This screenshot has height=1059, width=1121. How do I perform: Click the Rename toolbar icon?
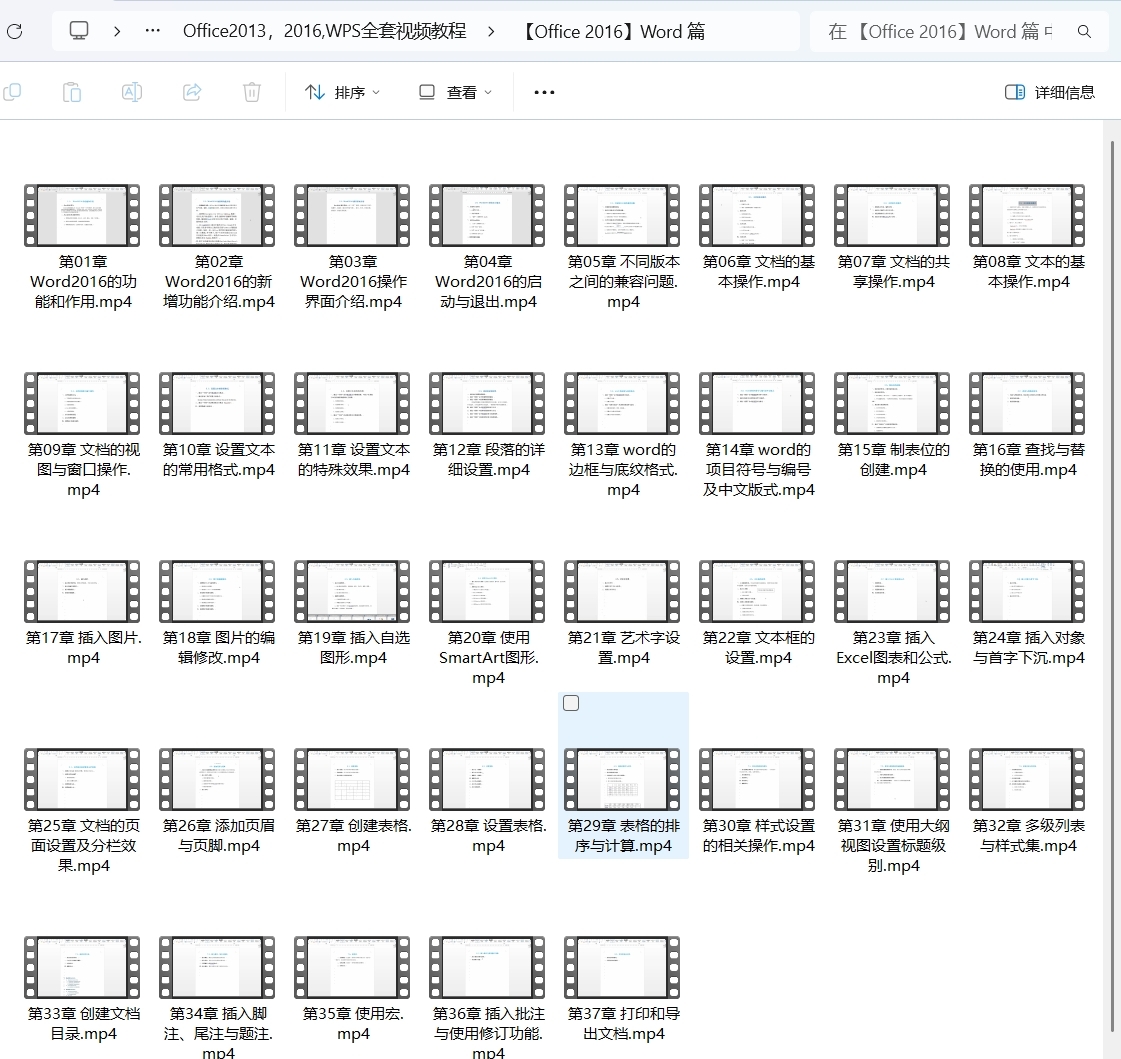[132, 92]
